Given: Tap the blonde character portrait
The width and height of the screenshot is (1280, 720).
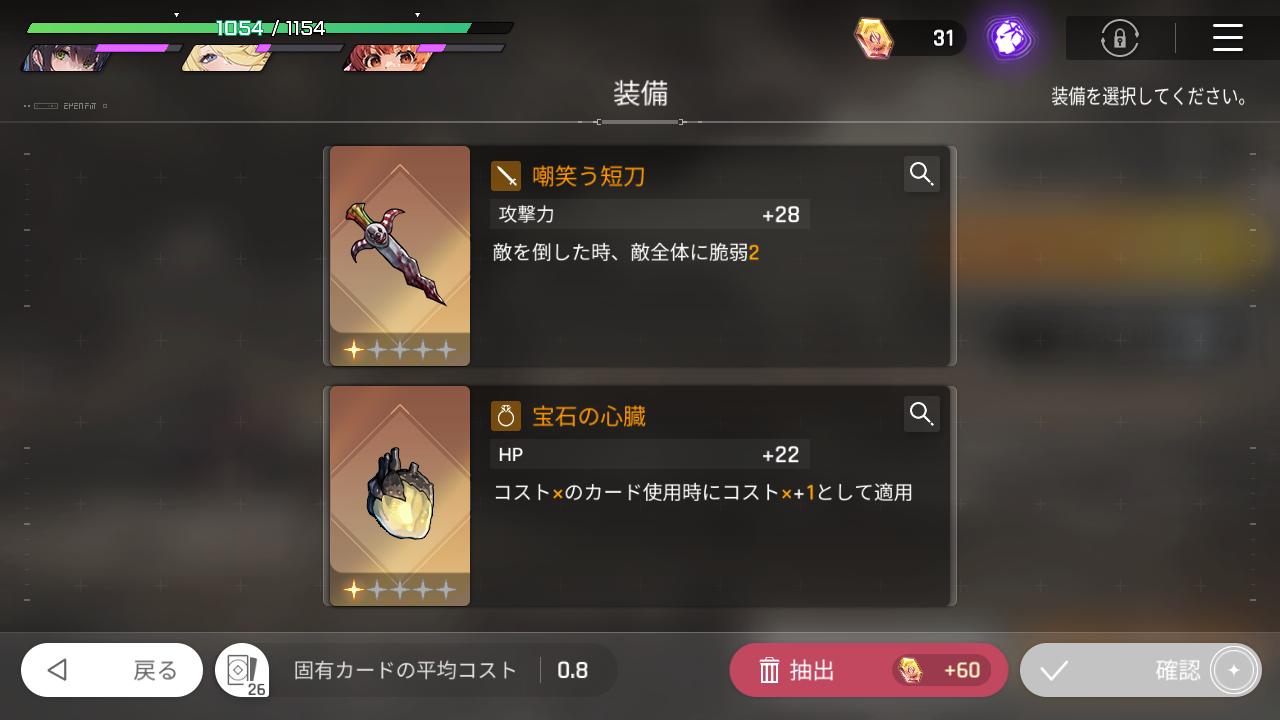Looking at the screenshot, I should pyautogui.click(x=222, y=58).
